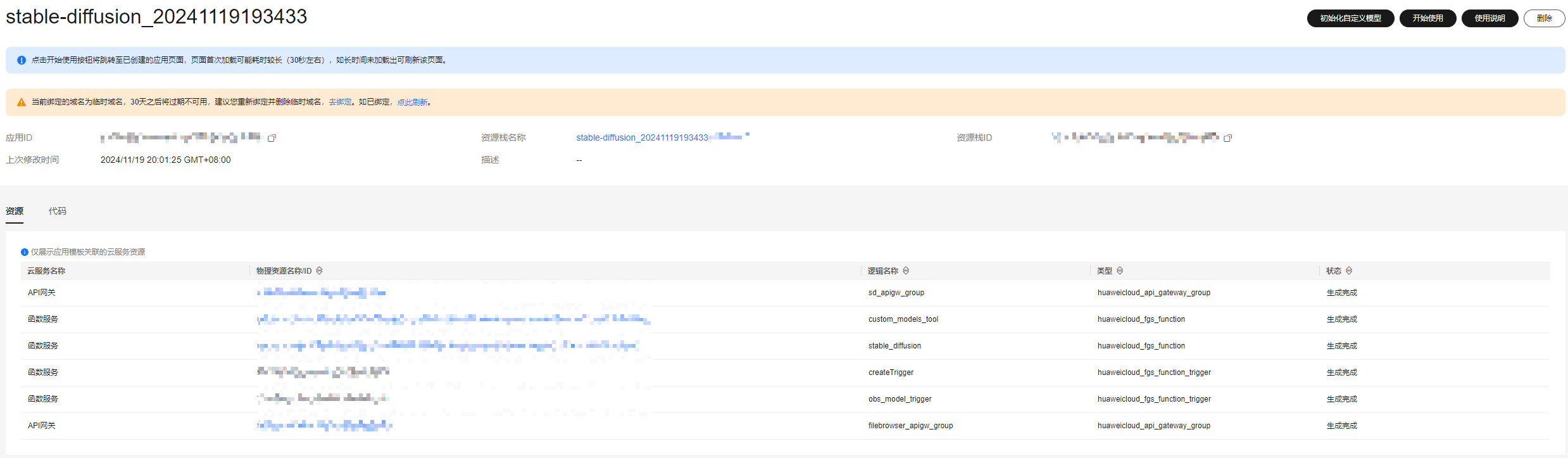Viewport: 1568px width, 458px height.
Task: Click the 开始使用 button
Action: tap(1427, 18)
